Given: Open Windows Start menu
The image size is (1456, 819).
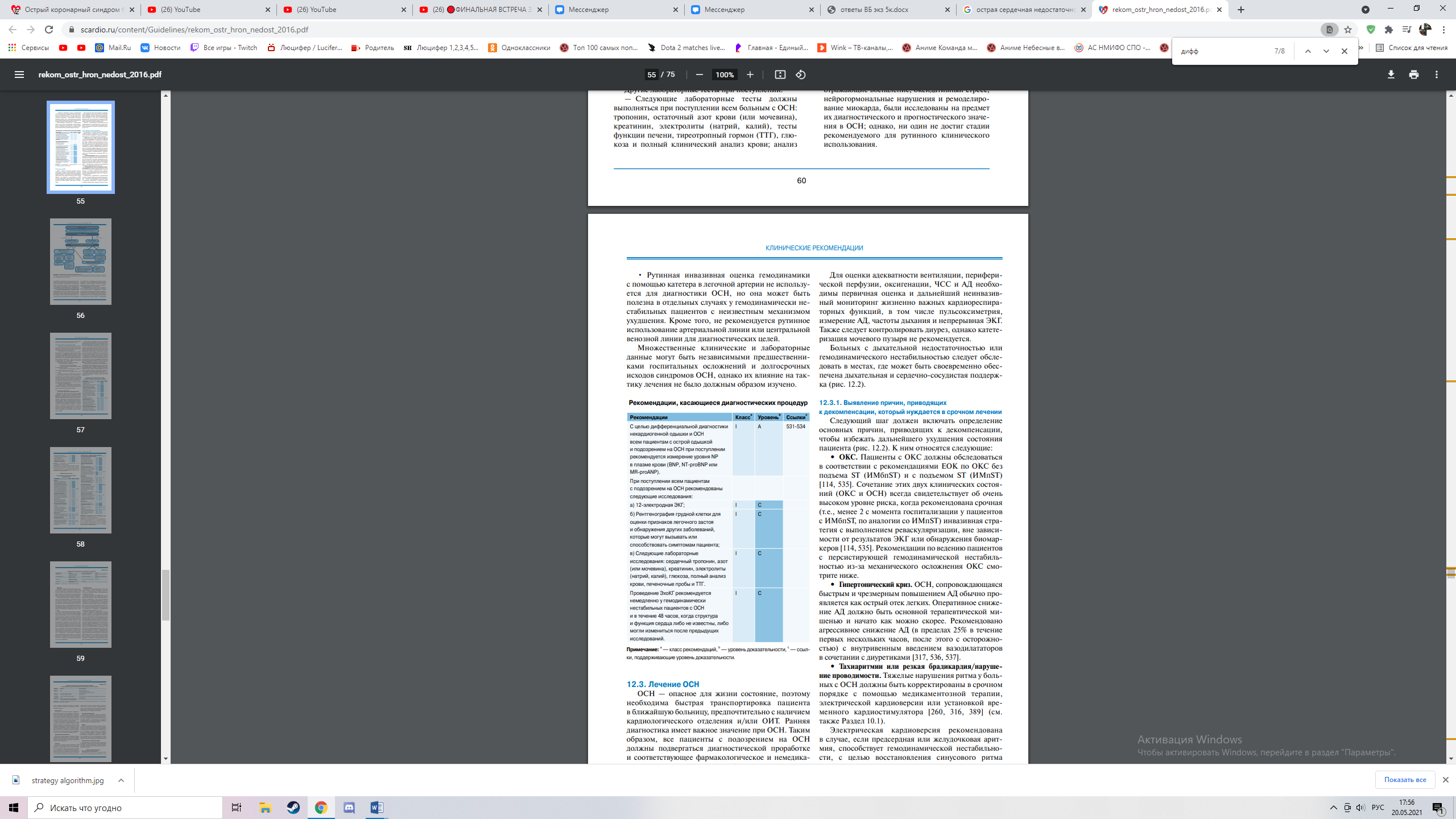Looking at the screenshot, I should (x=14, y=808).
